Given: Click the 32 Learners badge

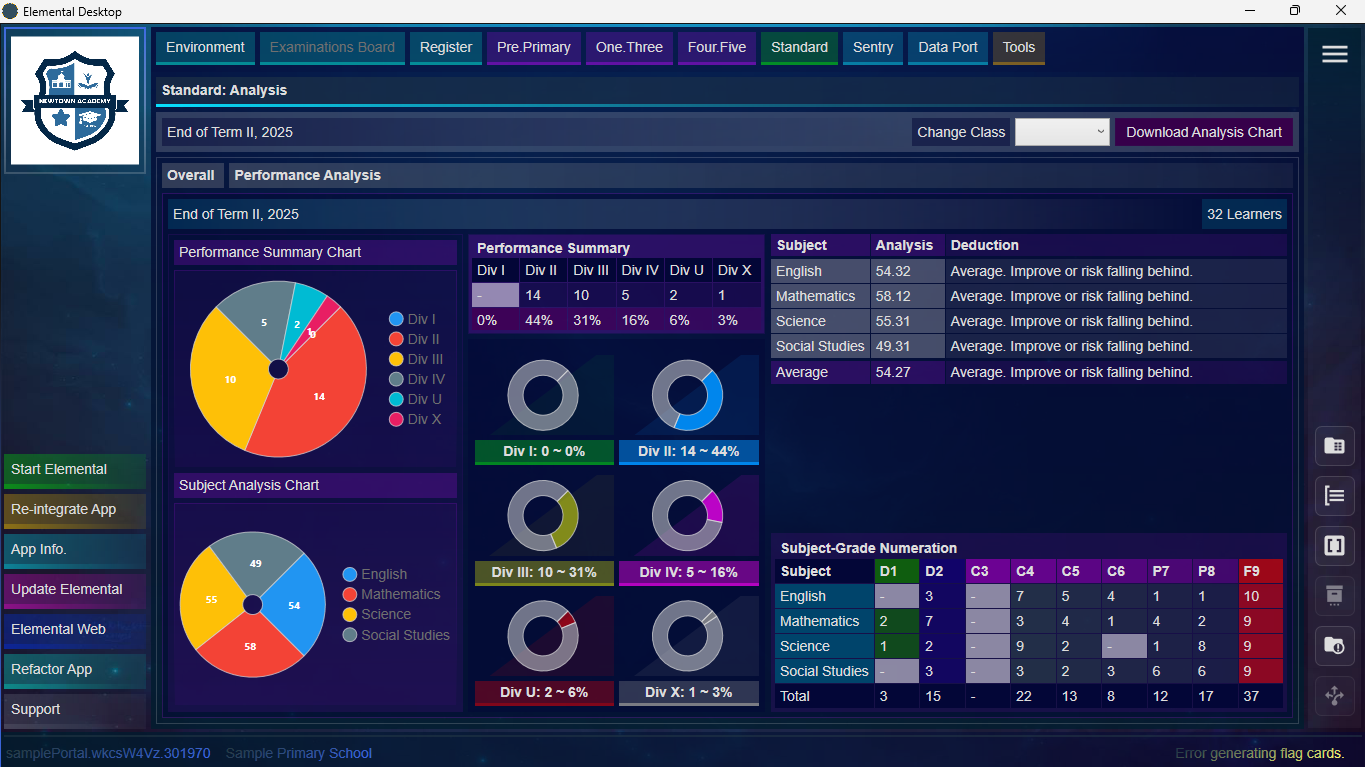Looking at the screenshot, I should pos(1244,213).
